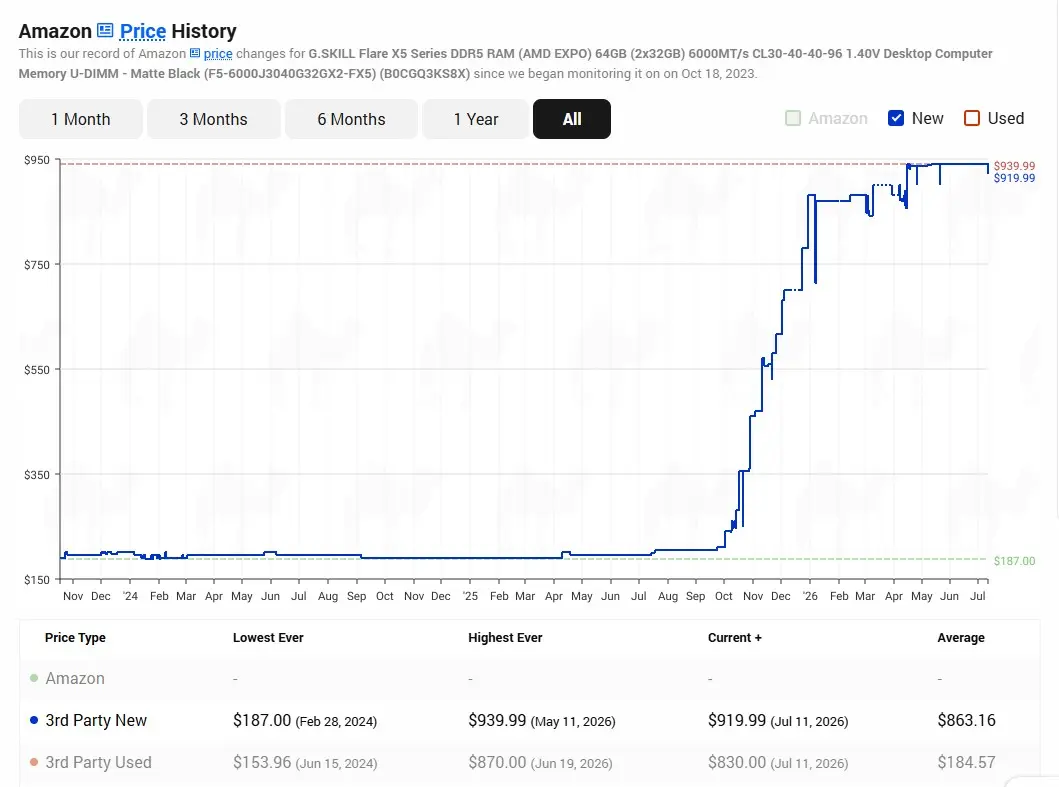Uncheck the New price checkbox
1059x787 pixels.
pos(896,118)
